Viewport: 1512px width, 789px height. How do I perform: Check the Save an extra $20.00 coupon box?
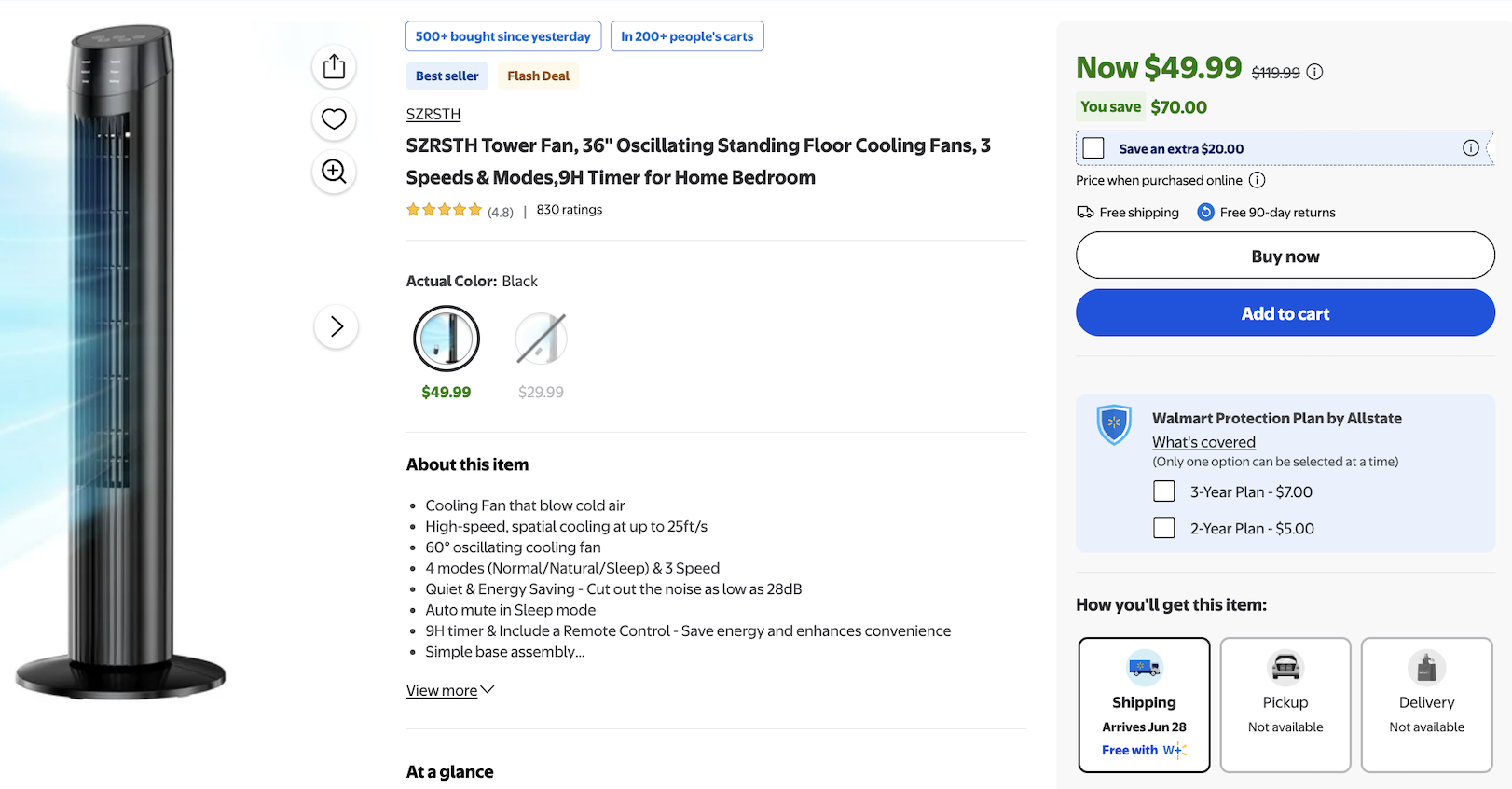[1093, 148]
